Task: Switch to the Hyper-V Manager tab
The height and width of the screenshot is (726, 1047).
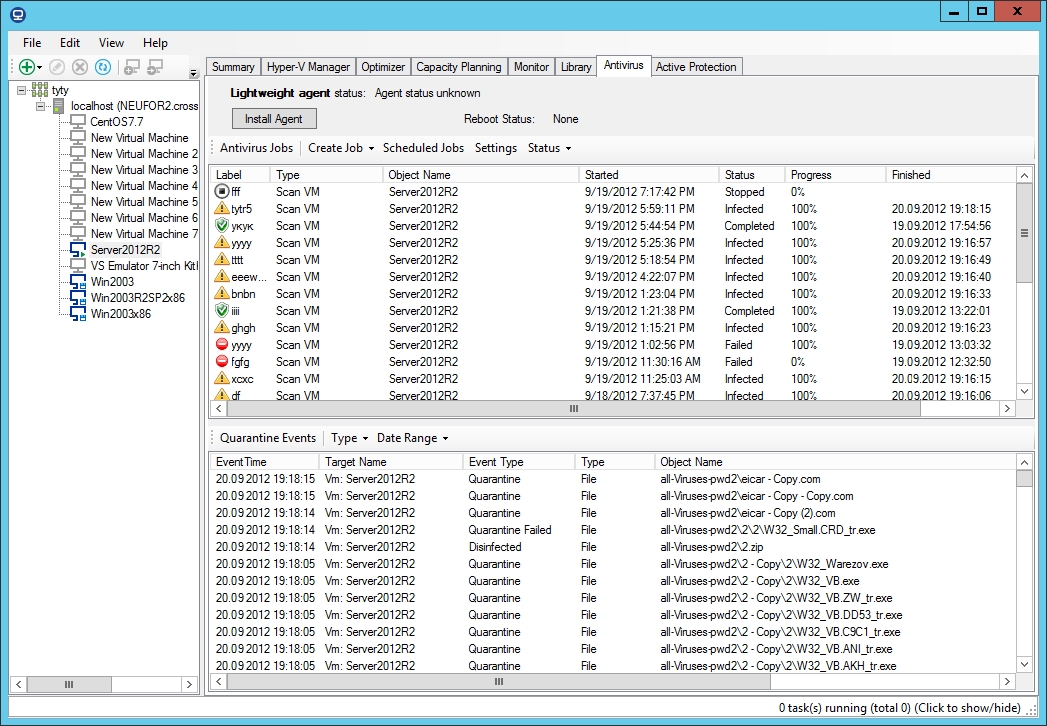Action: tap(308, 67)
